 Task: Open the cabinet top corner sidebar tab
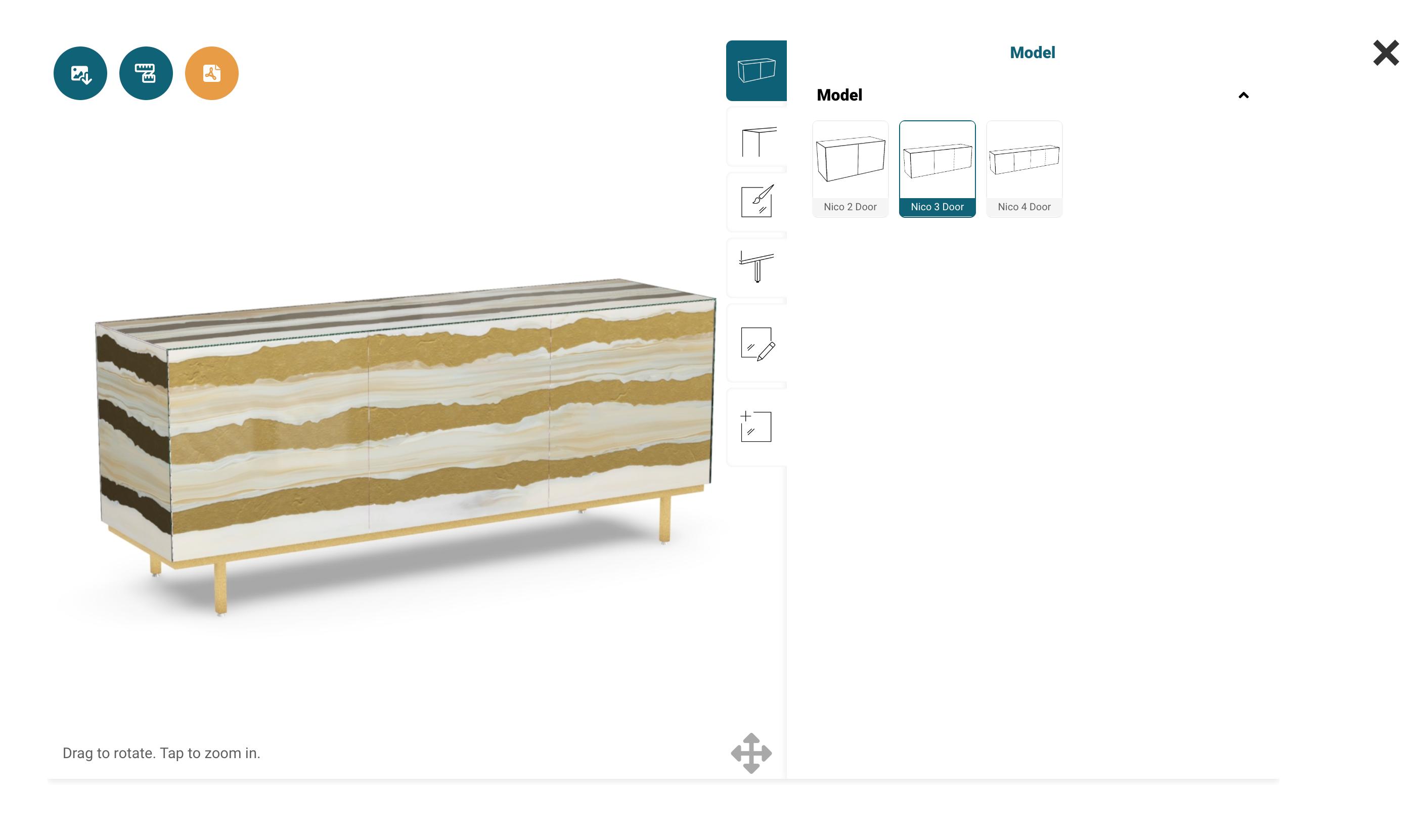pyautogui.click(x=758, y=142)
